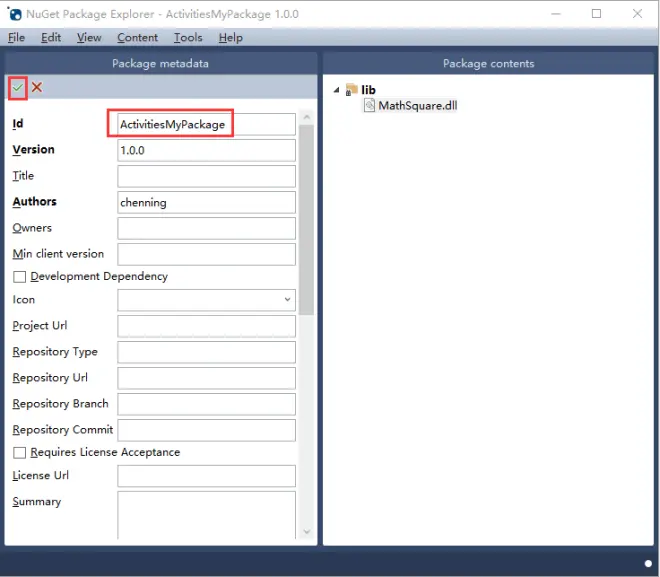Focus the Project Url input field

tap(206, 326)
